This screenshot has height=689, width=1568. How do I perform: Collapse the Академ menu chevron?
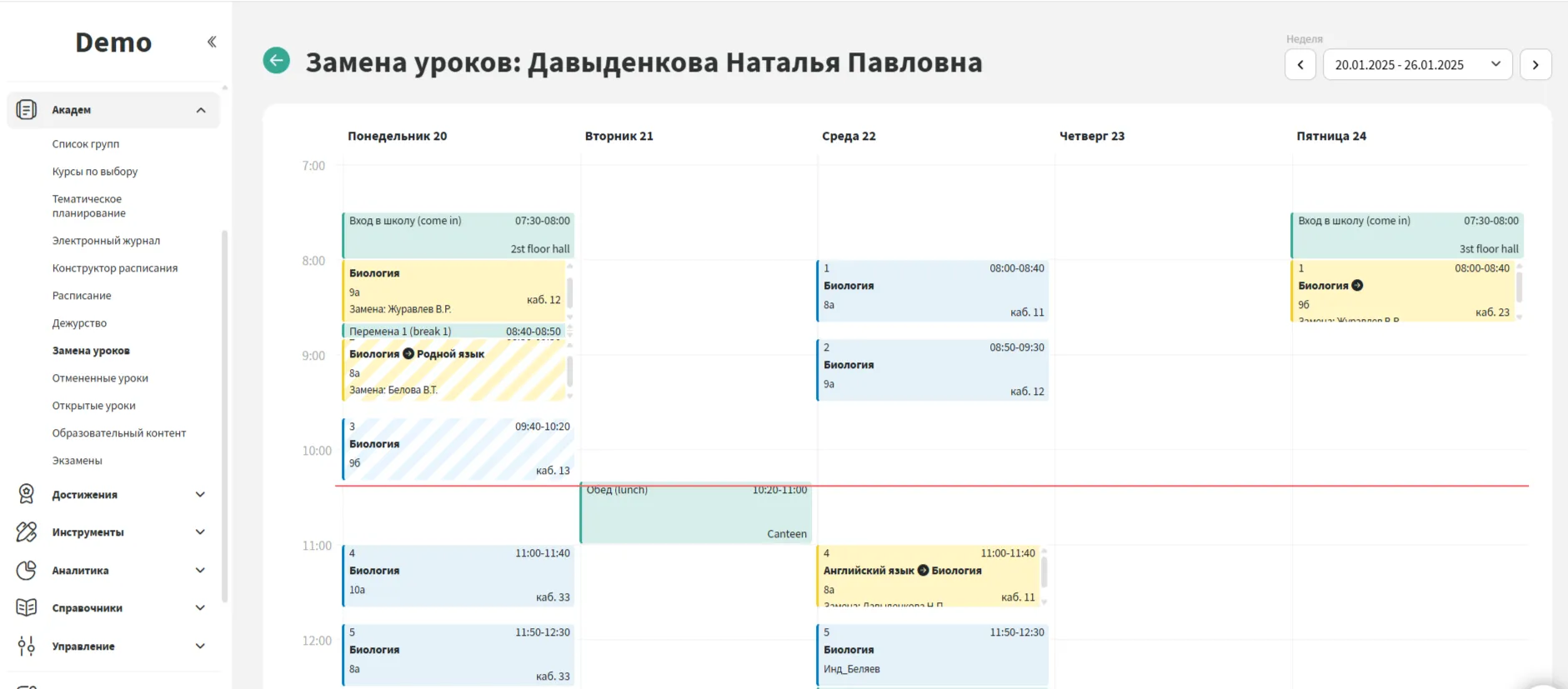point(201,110)
